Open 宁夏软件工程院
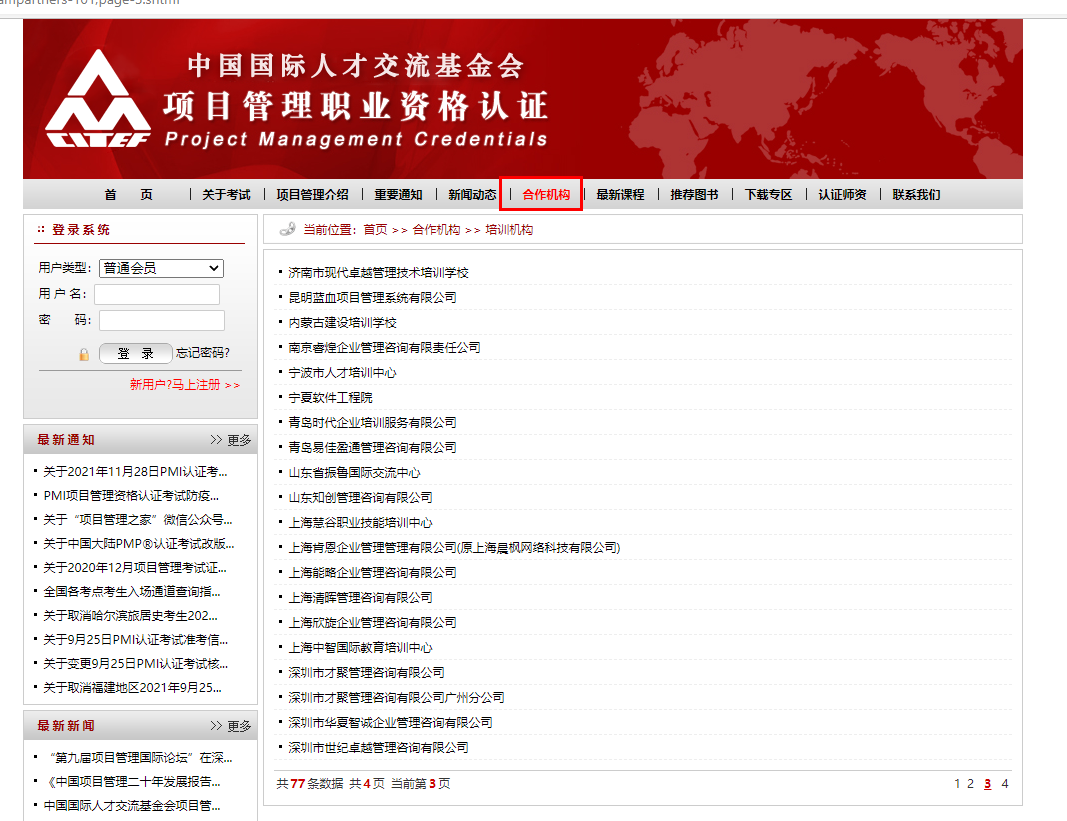Viewport: 1067px width, 821px height. point(331,398)
